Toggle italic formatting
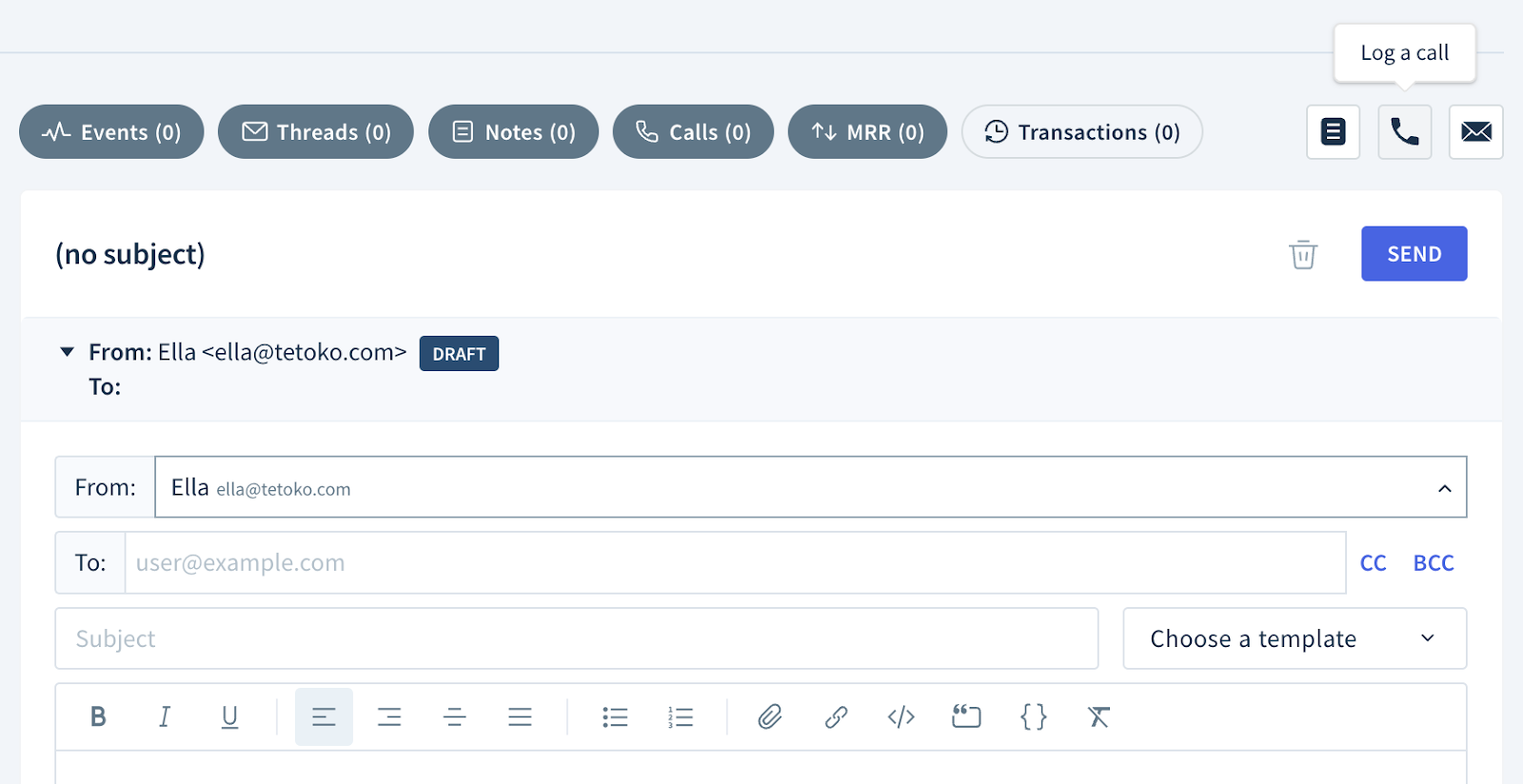Screen dimensions: 1523x784 (164, 716)
